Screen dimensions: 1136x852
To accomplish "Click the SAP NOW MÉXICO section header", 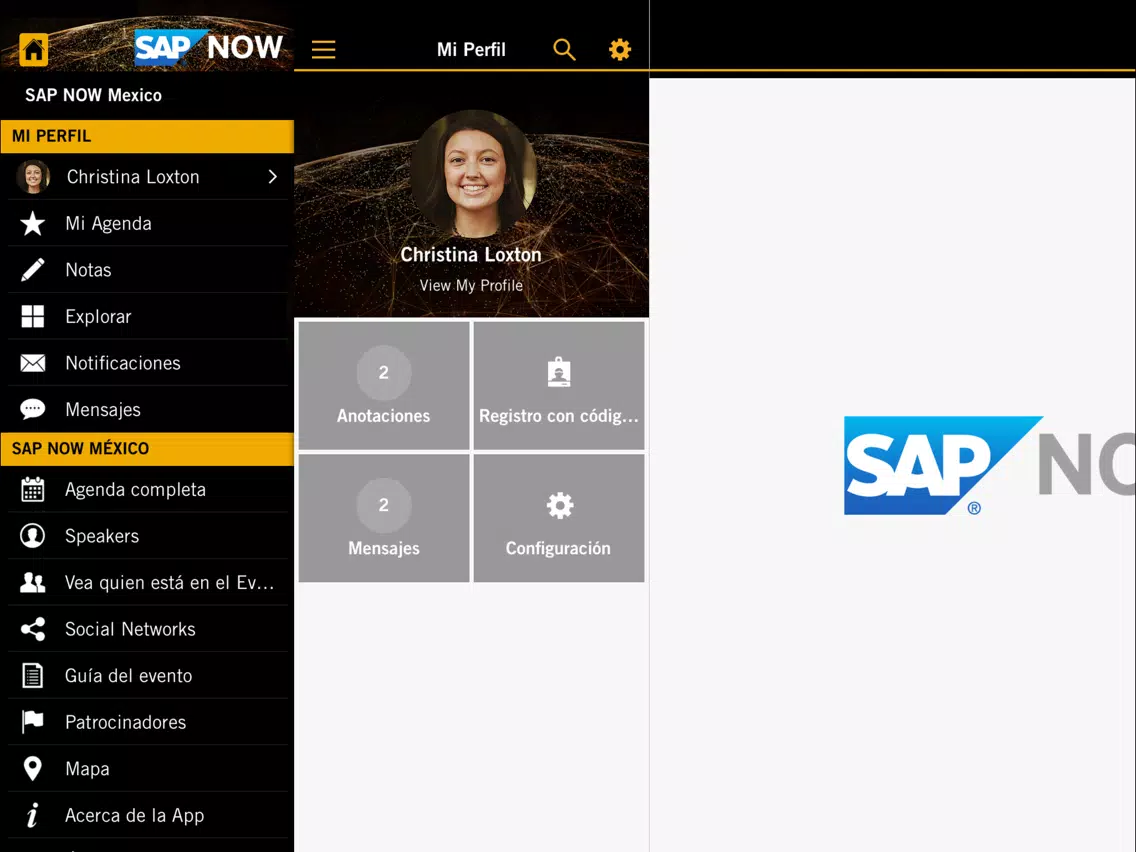I will pyautogui.click(x=147, y=448).
